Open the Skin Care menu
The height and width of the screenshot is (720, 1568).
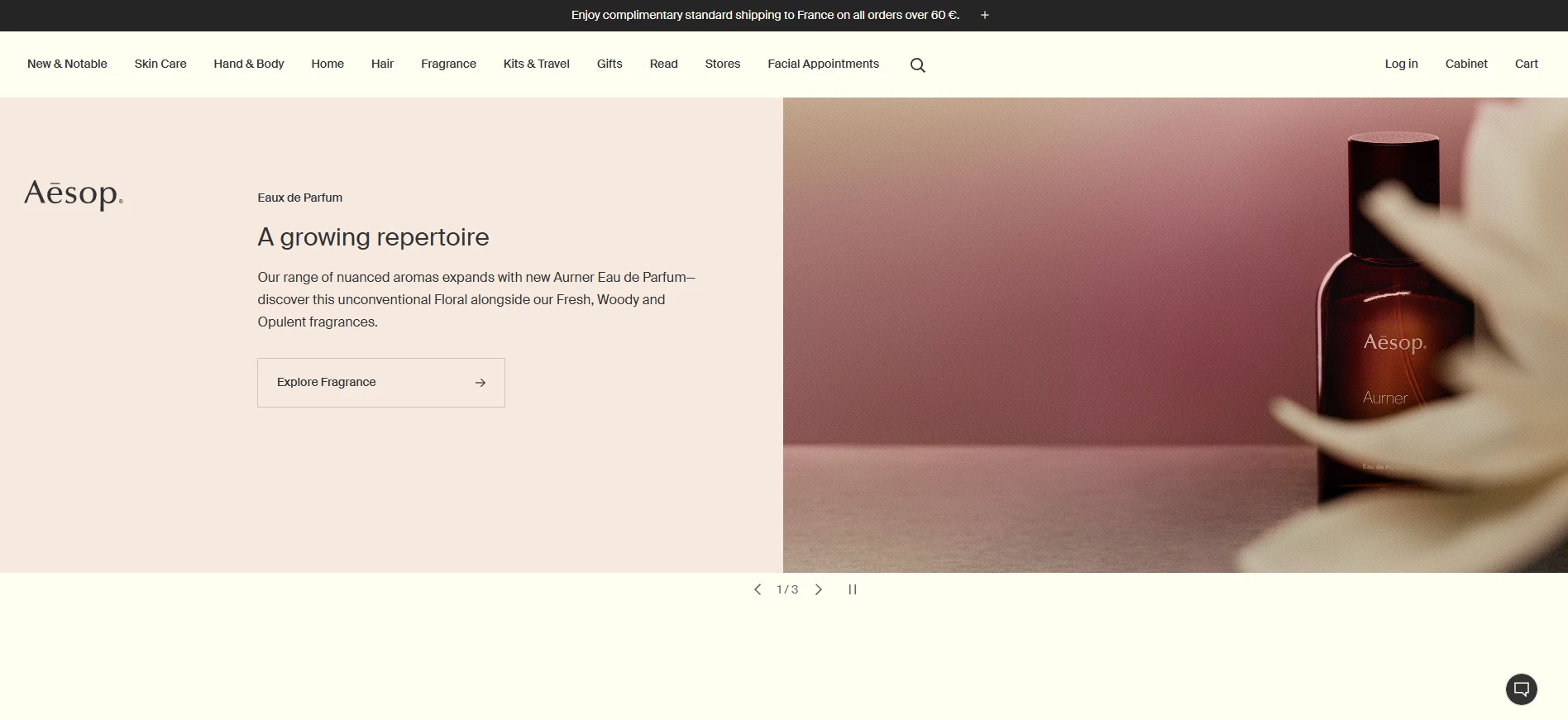click(x=160, y=64)
